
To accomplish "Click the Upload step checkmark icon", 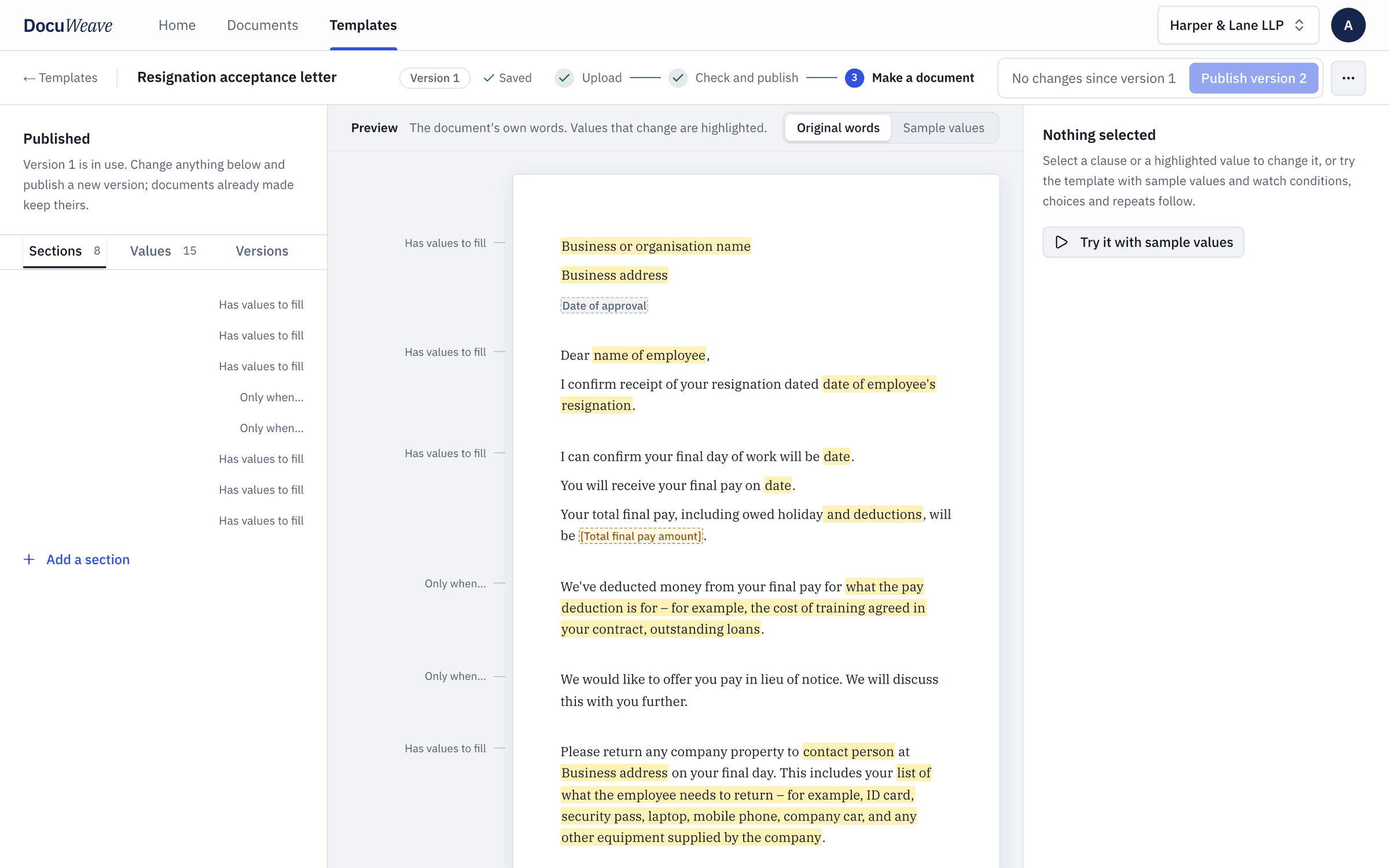I will [x=564, y=78].
